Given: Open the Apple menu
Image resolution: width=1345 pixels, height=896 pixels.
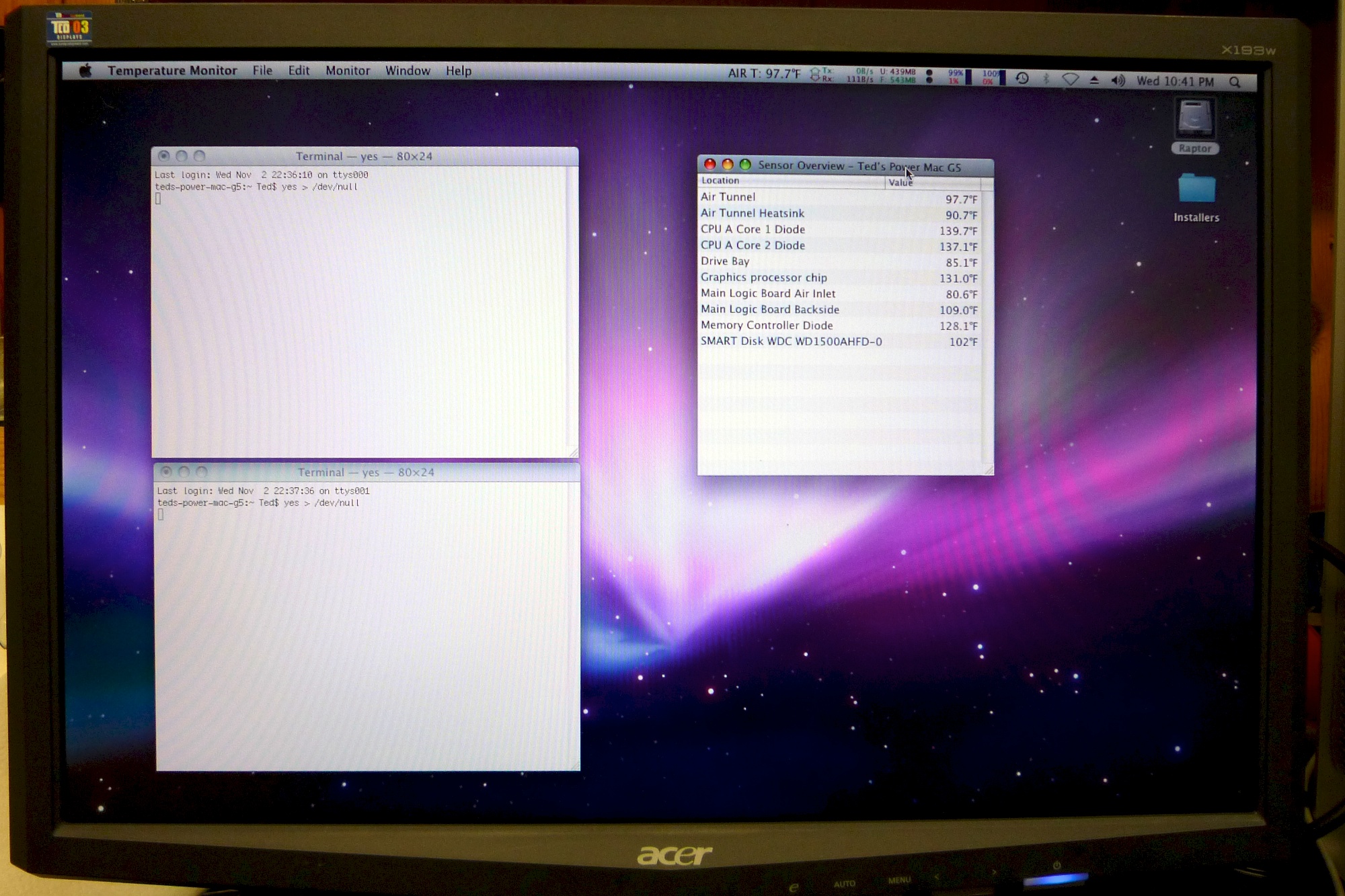Looking at the screenshot, I should 85,71.
